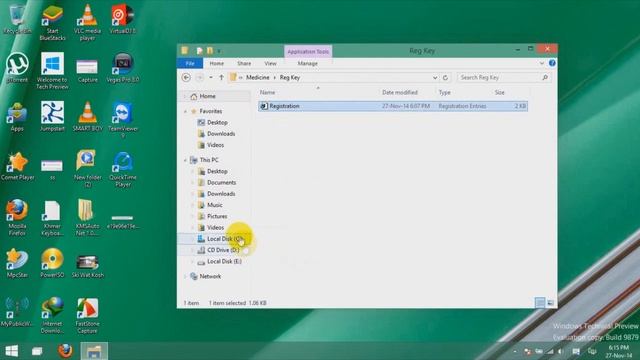This screenshot has width=640, height=360.
Task: Open the Manage ribbon tab
Action: coord(307,63)
